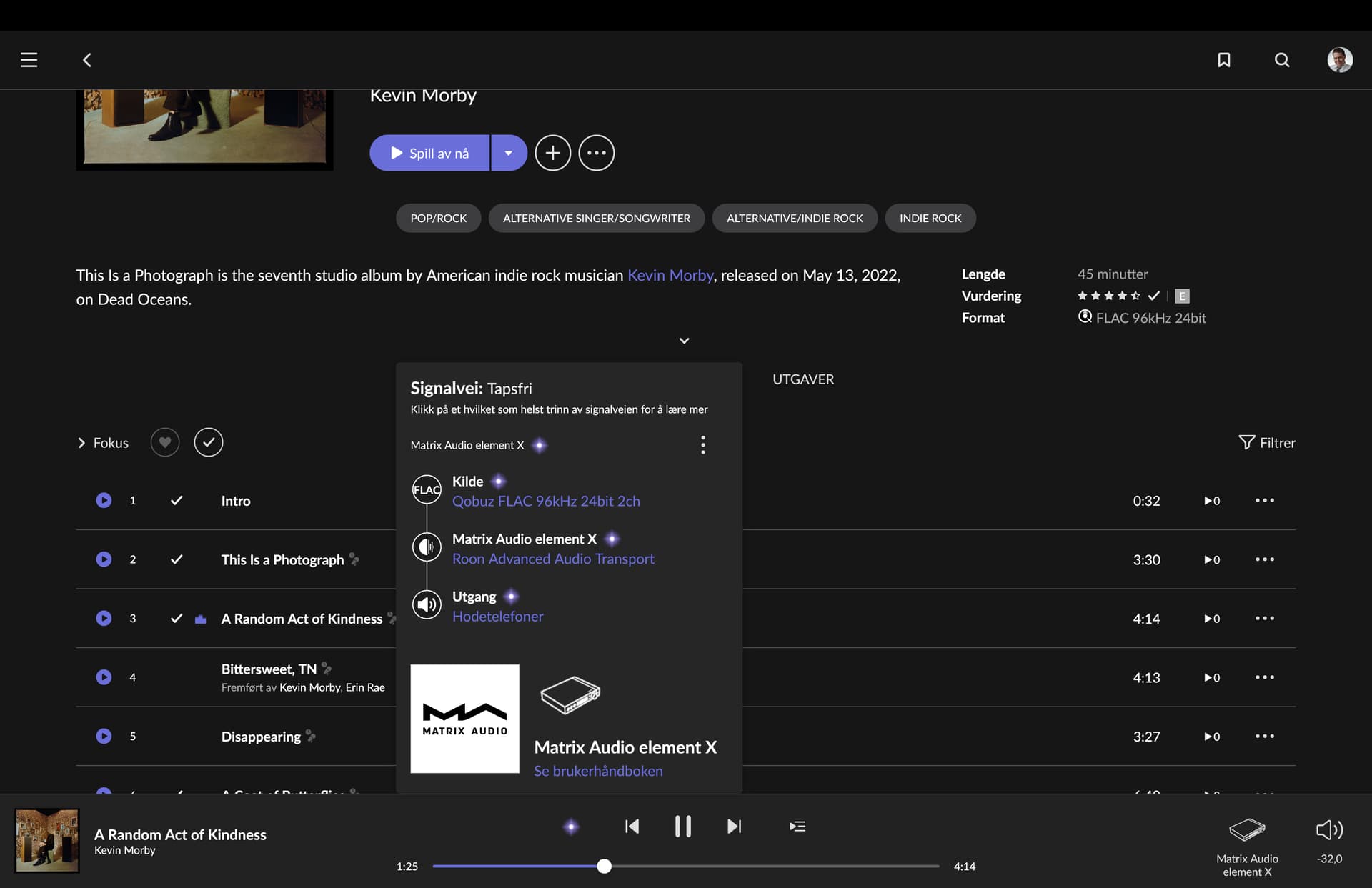Select the ALTERNATIVE/INDIE ROCK genre tag
Screen dimensions: 1372x888
pyautogui.click(x=795, y=218)
